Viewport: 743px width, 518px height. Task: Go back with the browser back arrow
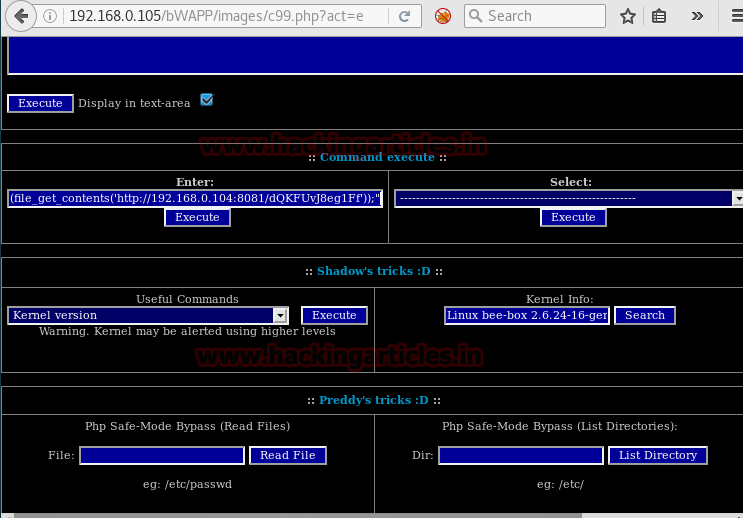[x=21, y=16]
